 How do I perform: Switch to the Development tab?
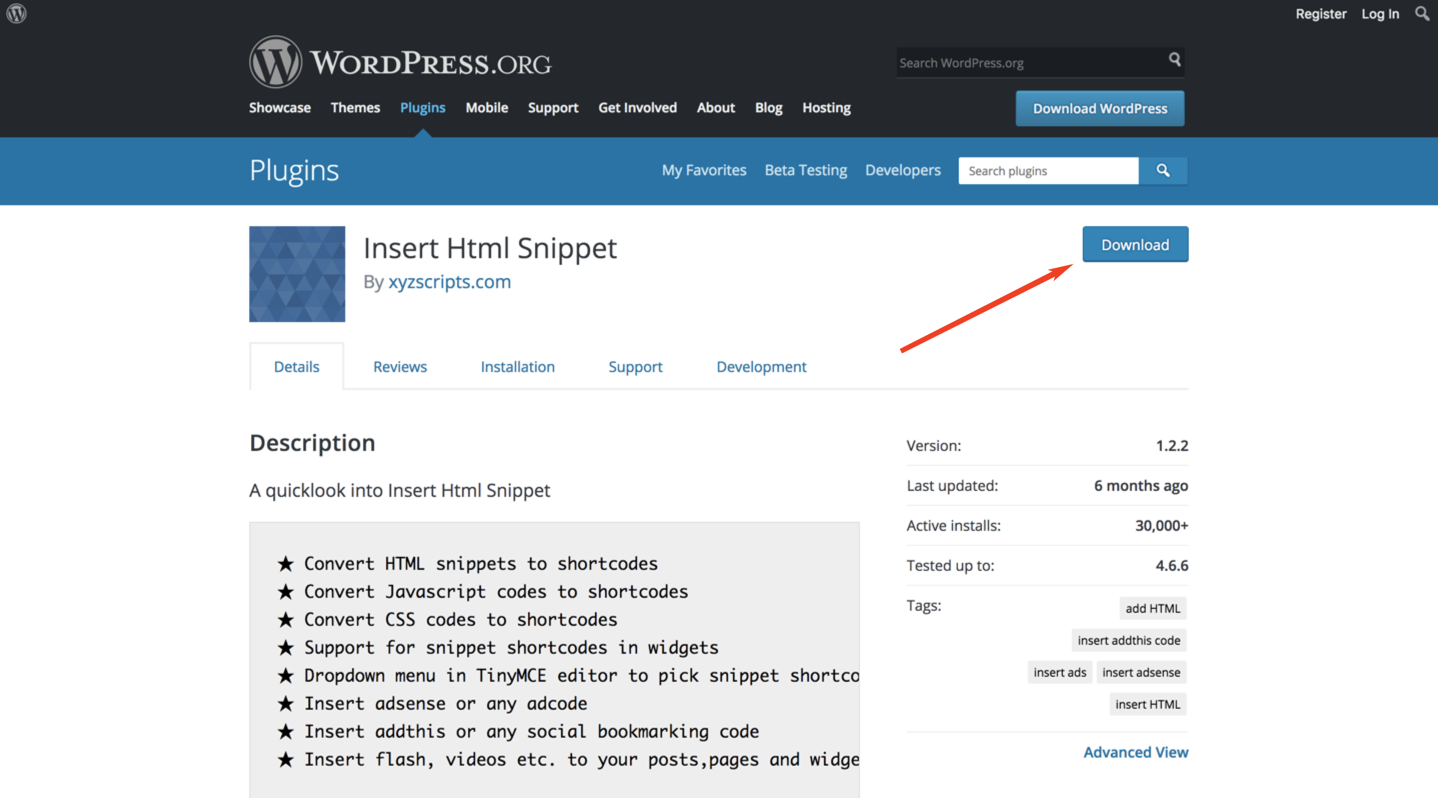point(762,367)
